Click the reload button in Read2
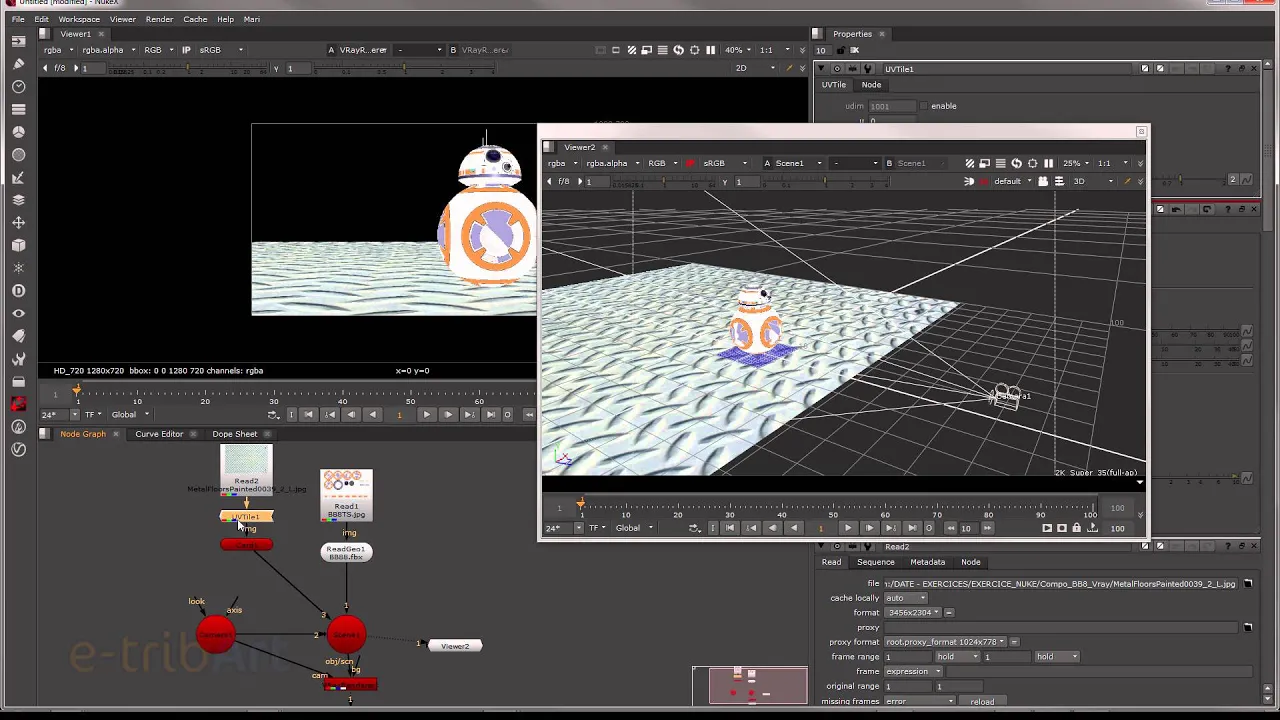1280x720 pixels. (x=982, y=701)
